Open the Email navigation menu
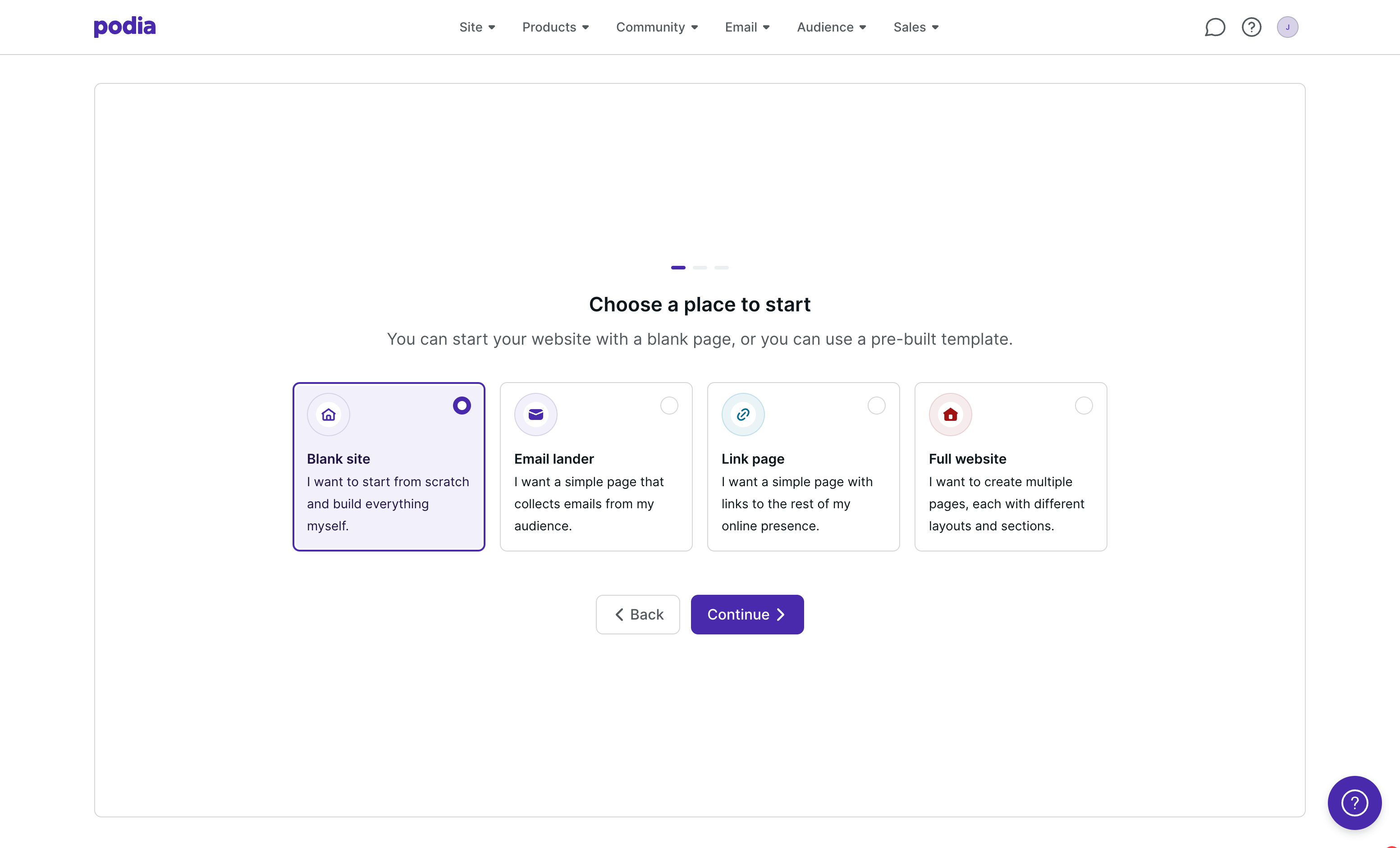The height and width of the screenshot is (848, 1400). tap(747, 27)
